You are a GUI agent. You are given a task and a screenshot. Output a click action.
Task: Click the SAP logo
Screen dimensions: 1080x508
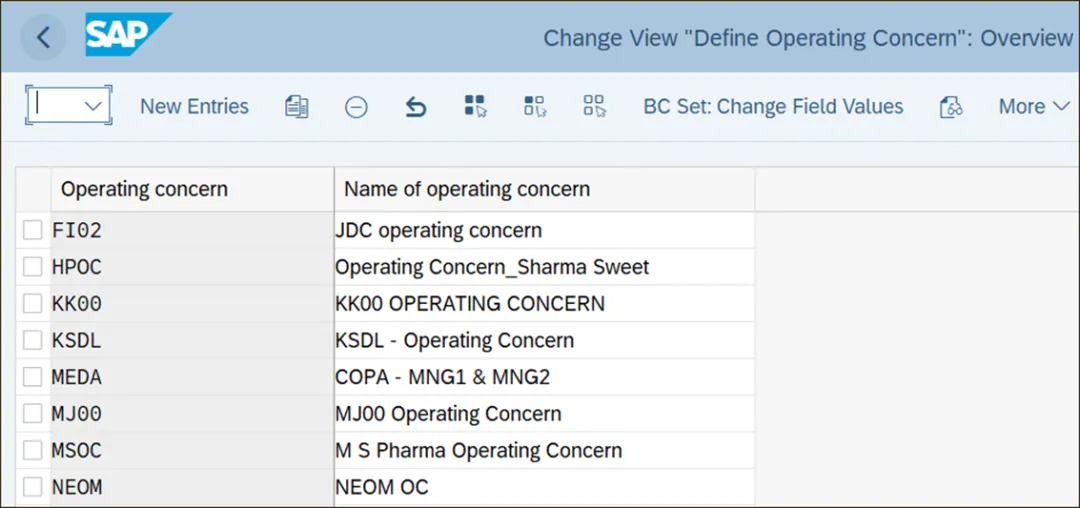pos(128,37)
